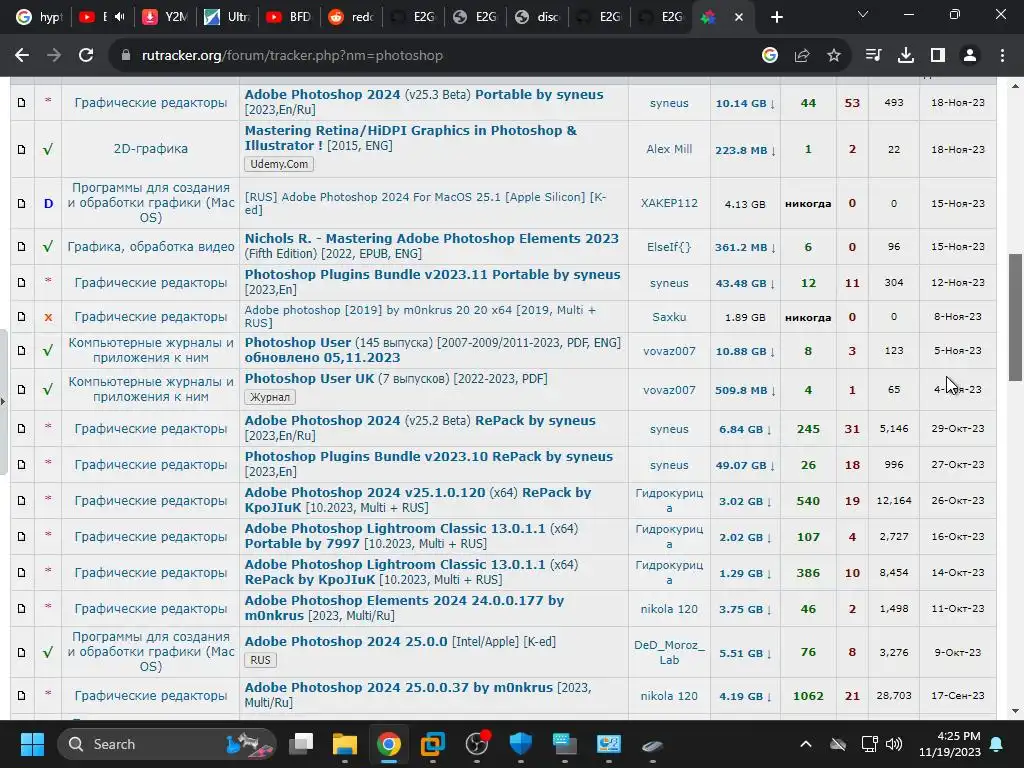Click the Журнал tag under Photoshop User UK
Viewport: 1024px width, 768px height.
pos(270,397)
